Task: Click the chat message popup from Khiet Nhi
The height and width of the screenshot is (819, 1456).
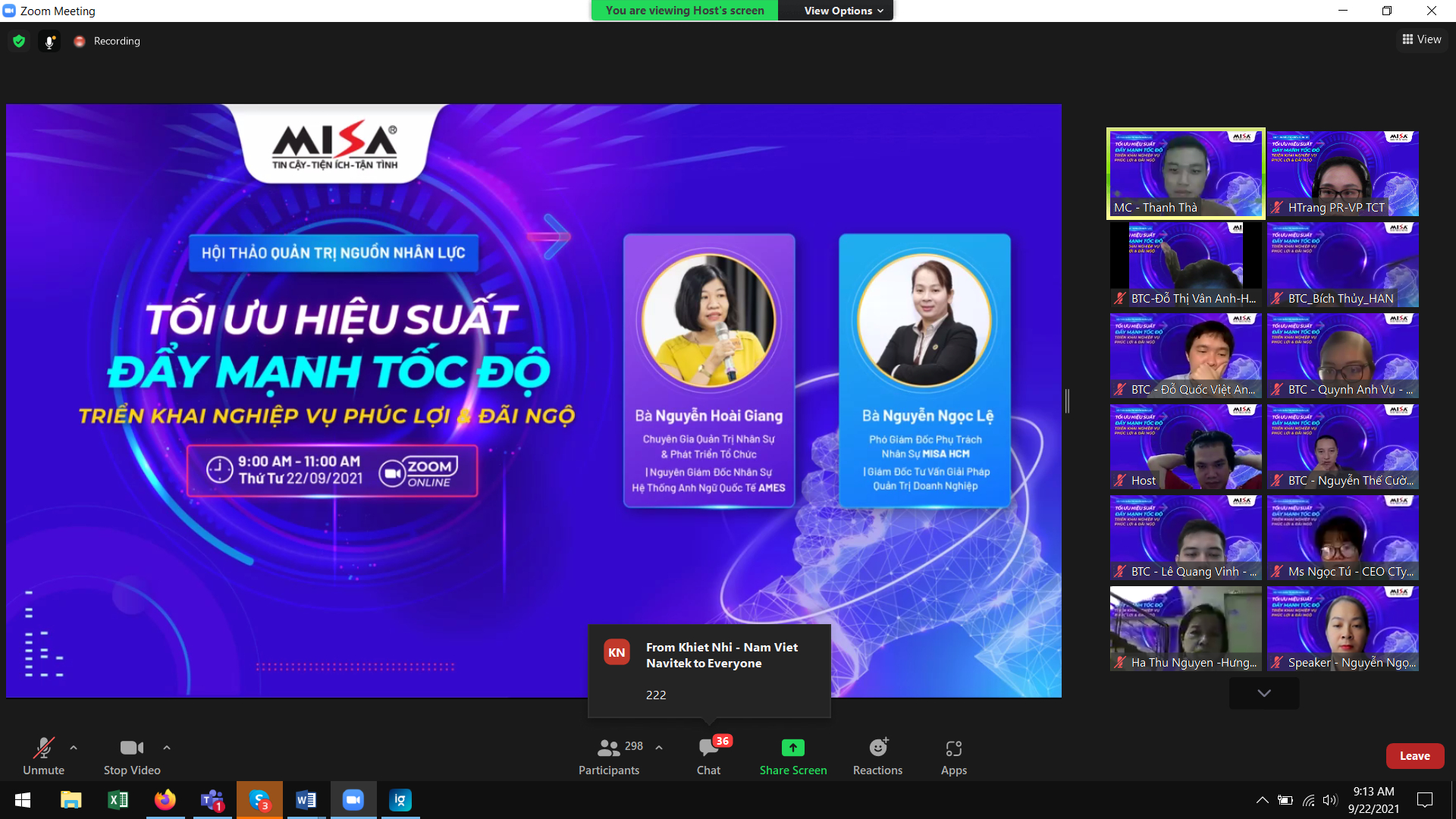Action: 710,670
